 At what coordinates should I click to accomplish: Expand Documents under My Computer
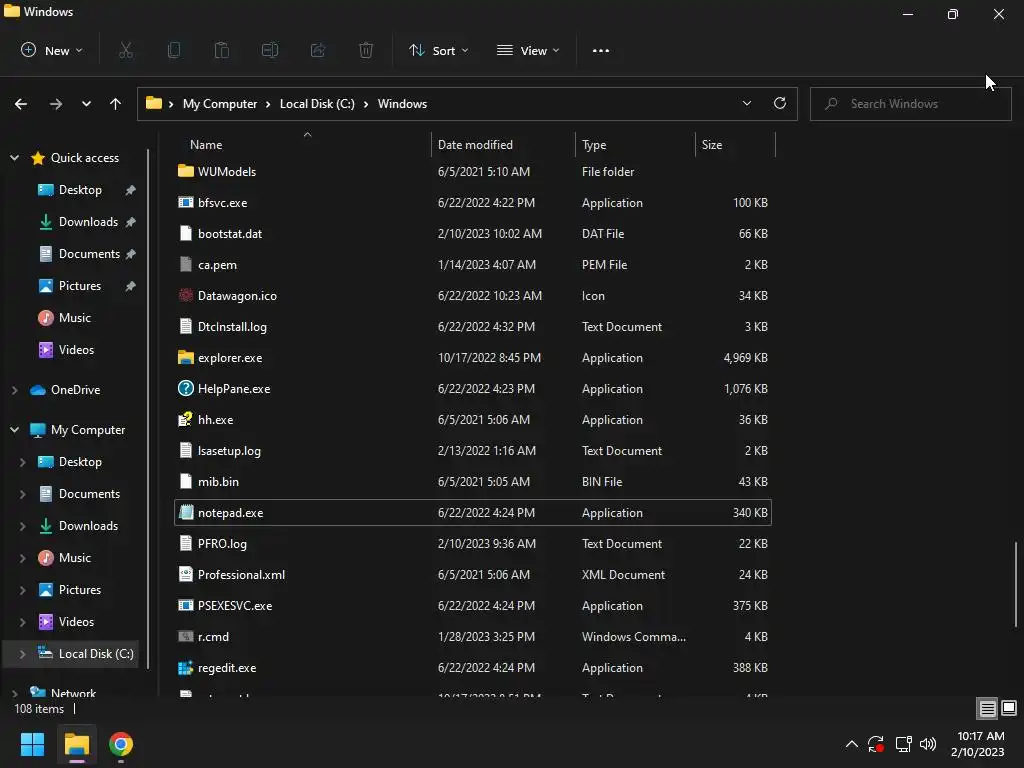[22, 494]
